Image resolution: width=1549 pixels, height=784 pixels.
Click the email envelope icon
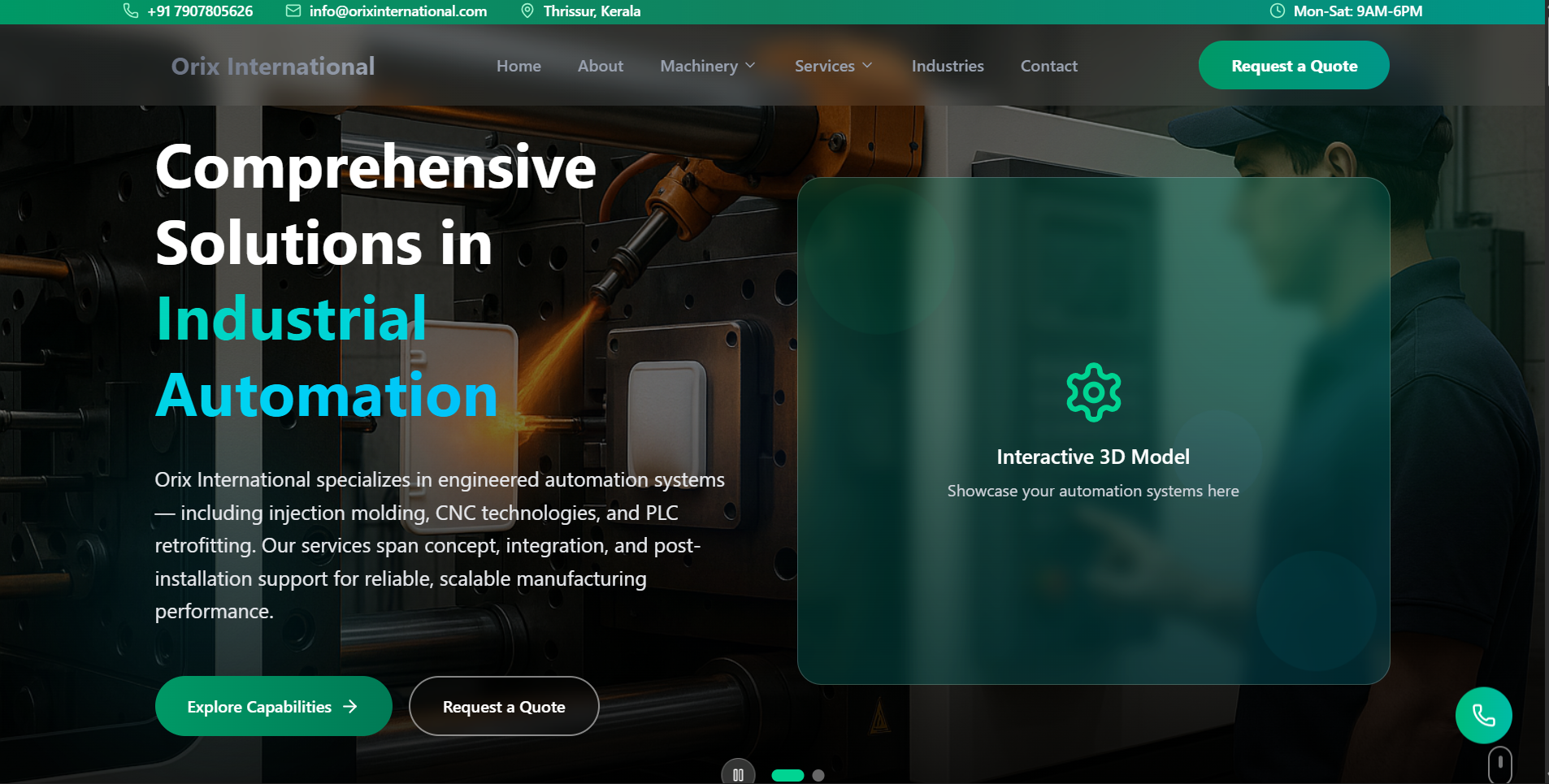click(293, 11)
